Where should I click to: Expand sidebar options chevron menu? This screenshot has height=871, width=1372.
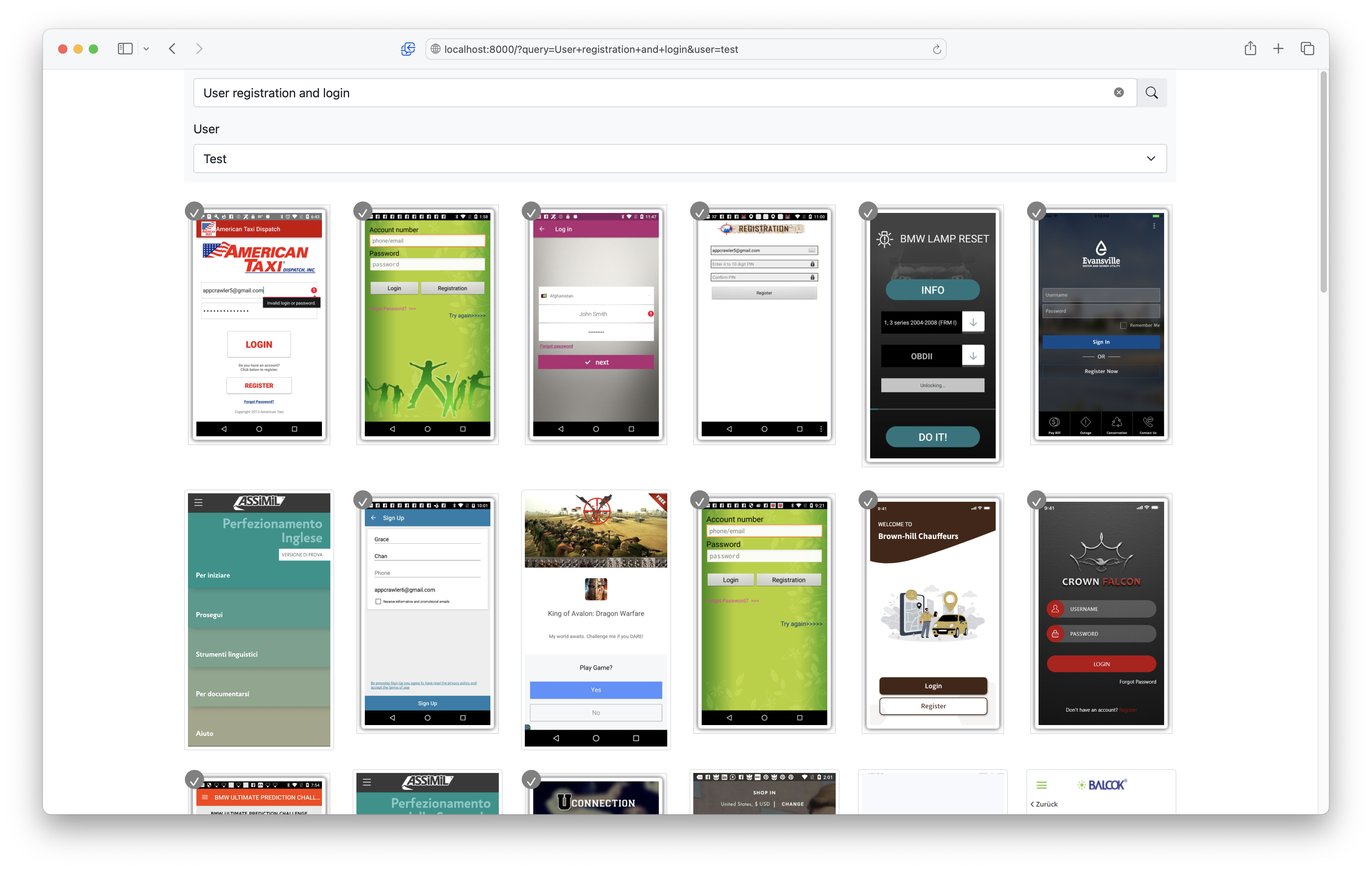(x=147, y=49)
